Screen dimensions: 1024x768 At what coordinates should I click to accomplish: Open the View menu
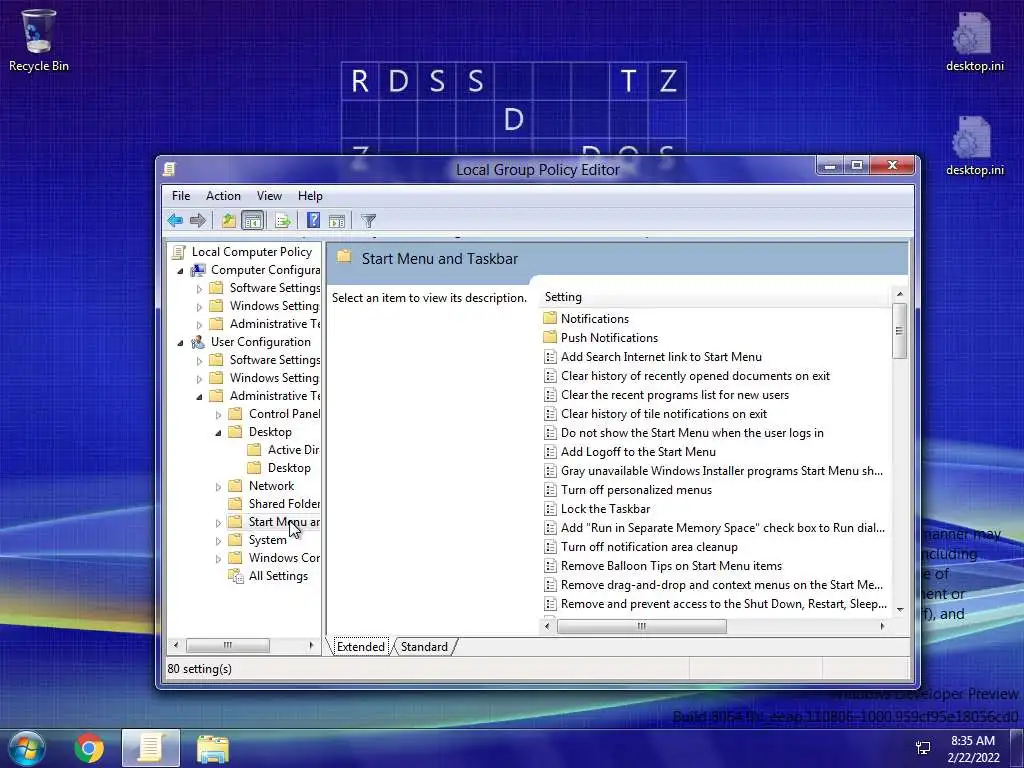(x=269, y=195)
